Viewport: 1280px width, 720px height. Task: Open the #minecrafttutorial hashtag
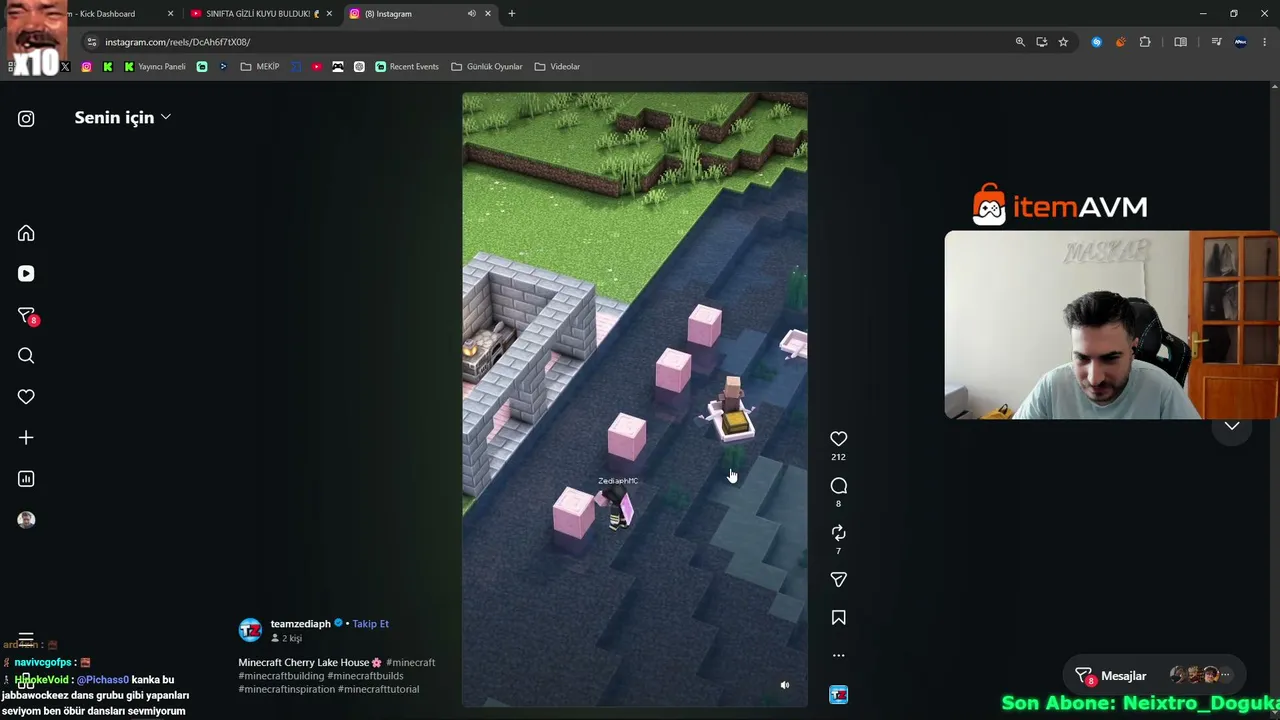(379, 689)
